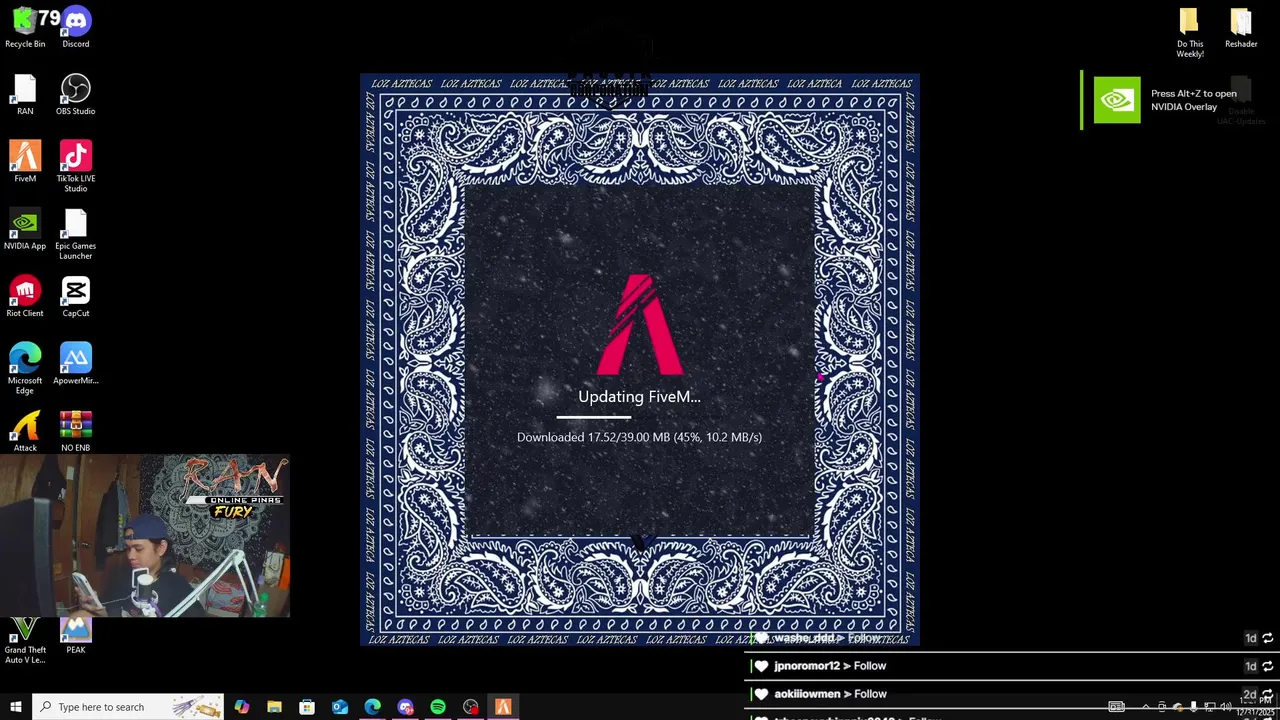
Task: Click the replay icon on jpnoromor12 row
Action: pyautogui.click(x=1267, y=666)
